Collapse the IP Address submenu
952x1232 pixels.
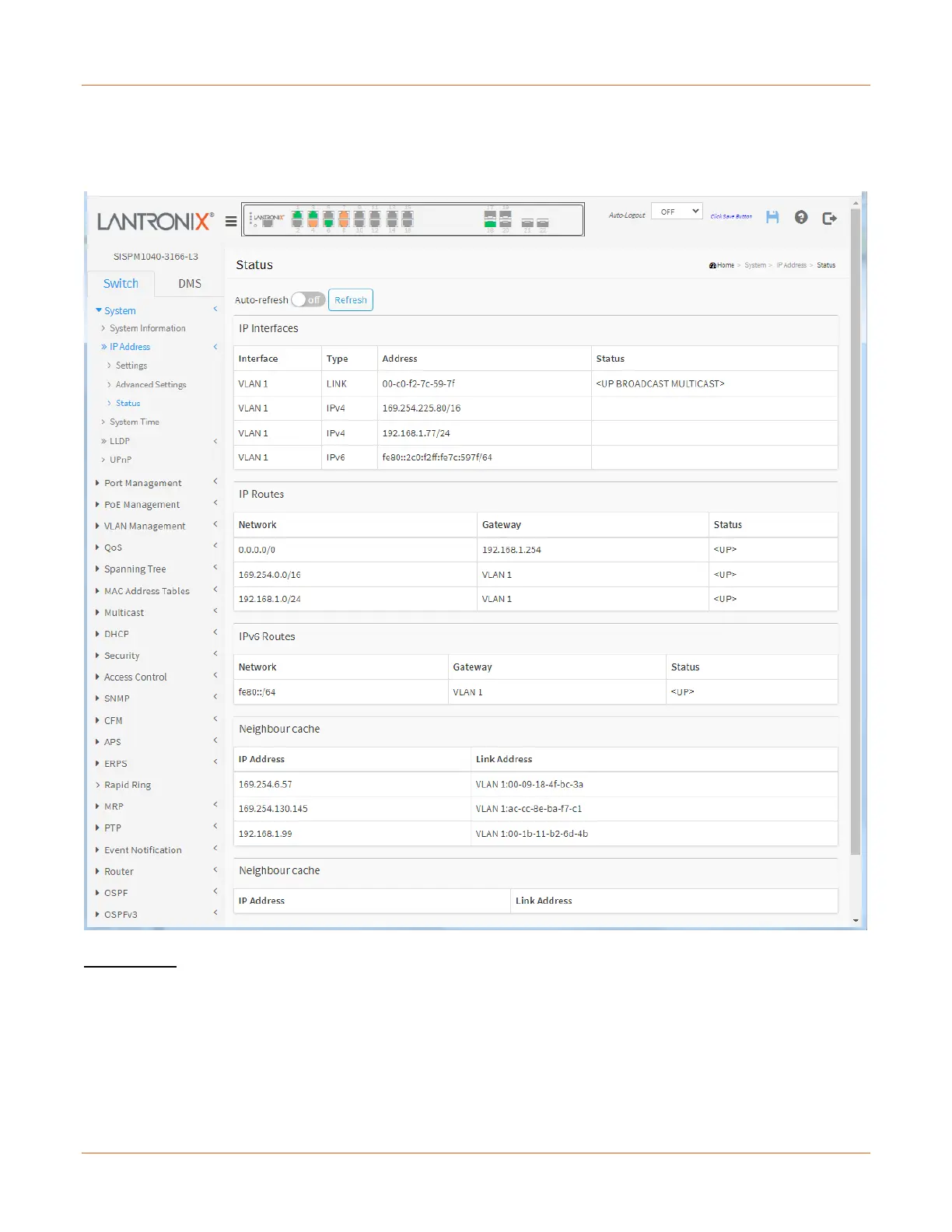(x=130, y=347)
